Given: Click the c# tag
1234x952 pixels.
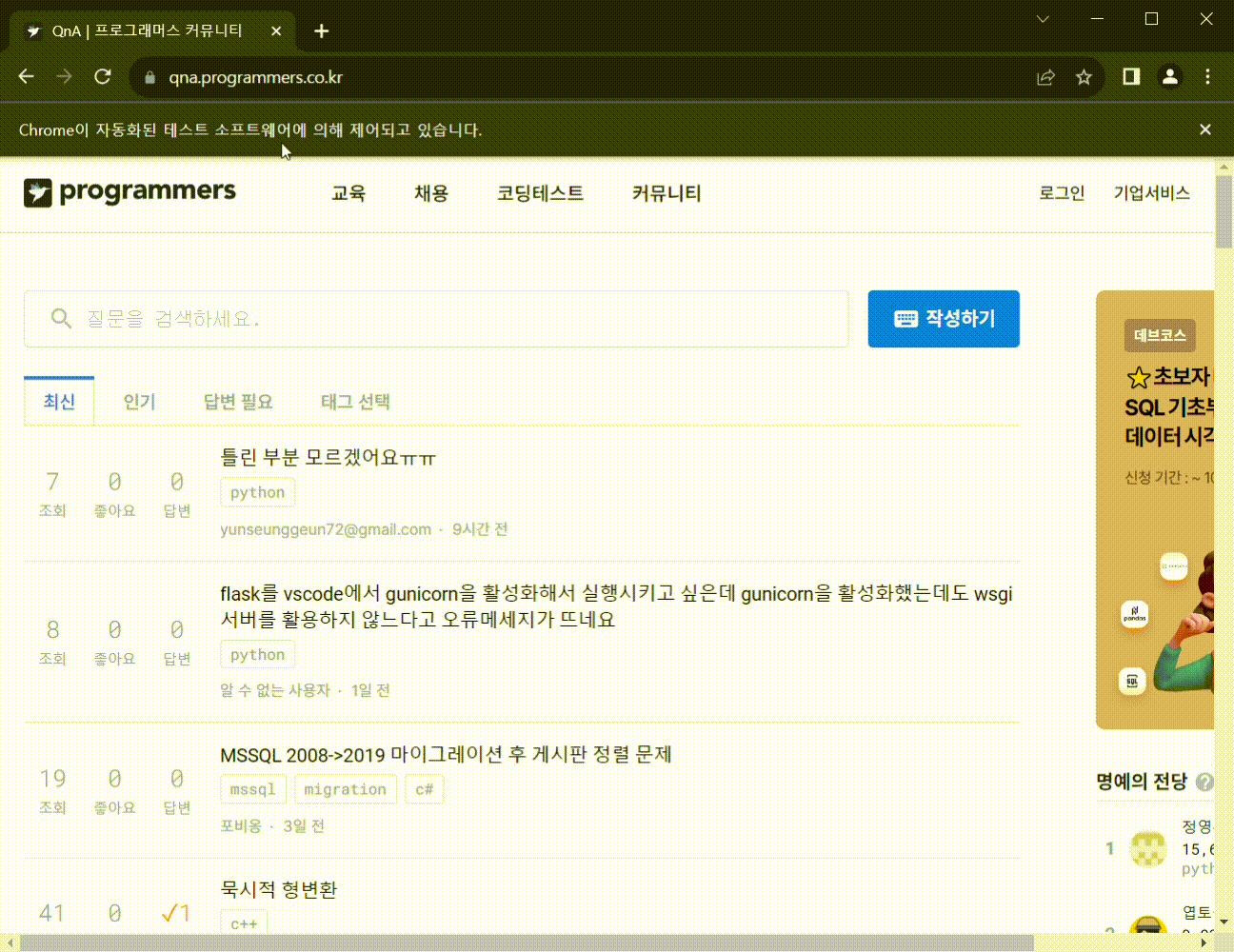Looking at the screenshot, I should click(424, 790).
